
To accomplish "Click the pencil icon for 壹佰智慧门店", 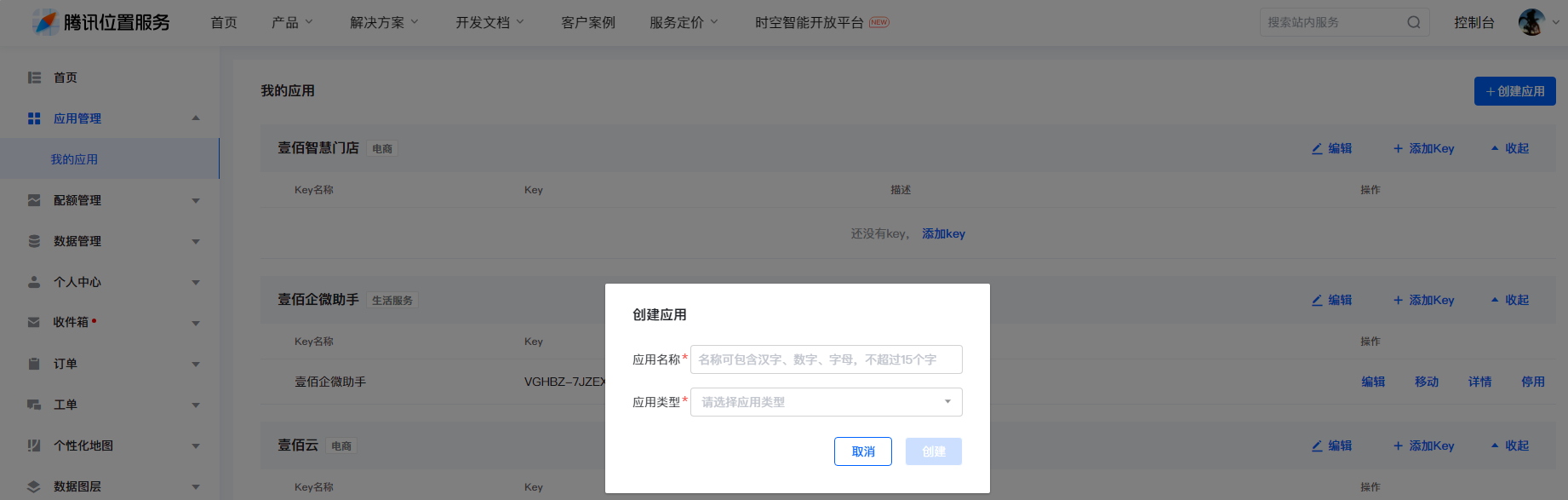I will (1317, 148).
